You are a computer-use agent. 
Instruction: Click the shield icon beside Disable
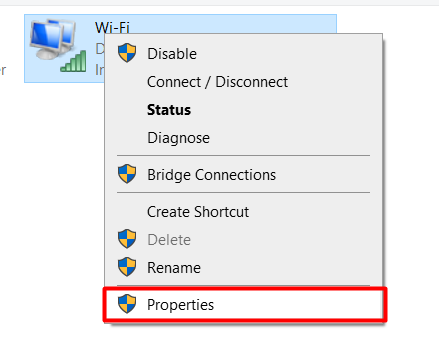point(127,53)
